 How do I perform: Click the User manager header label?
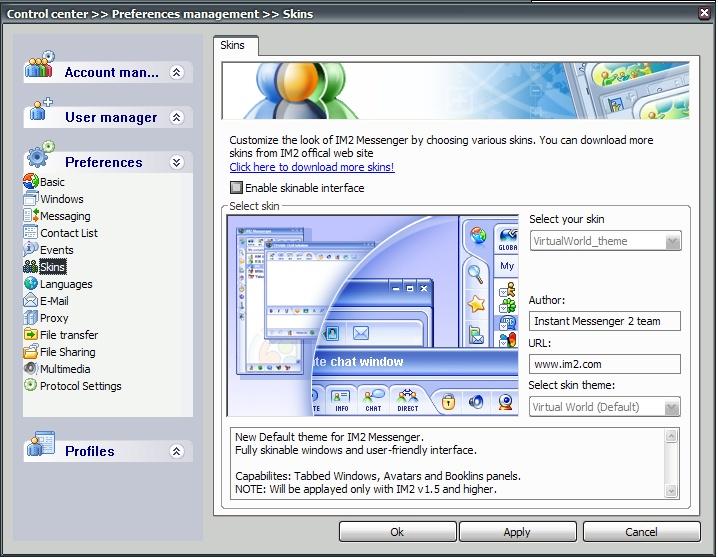(x=111, y=117)
